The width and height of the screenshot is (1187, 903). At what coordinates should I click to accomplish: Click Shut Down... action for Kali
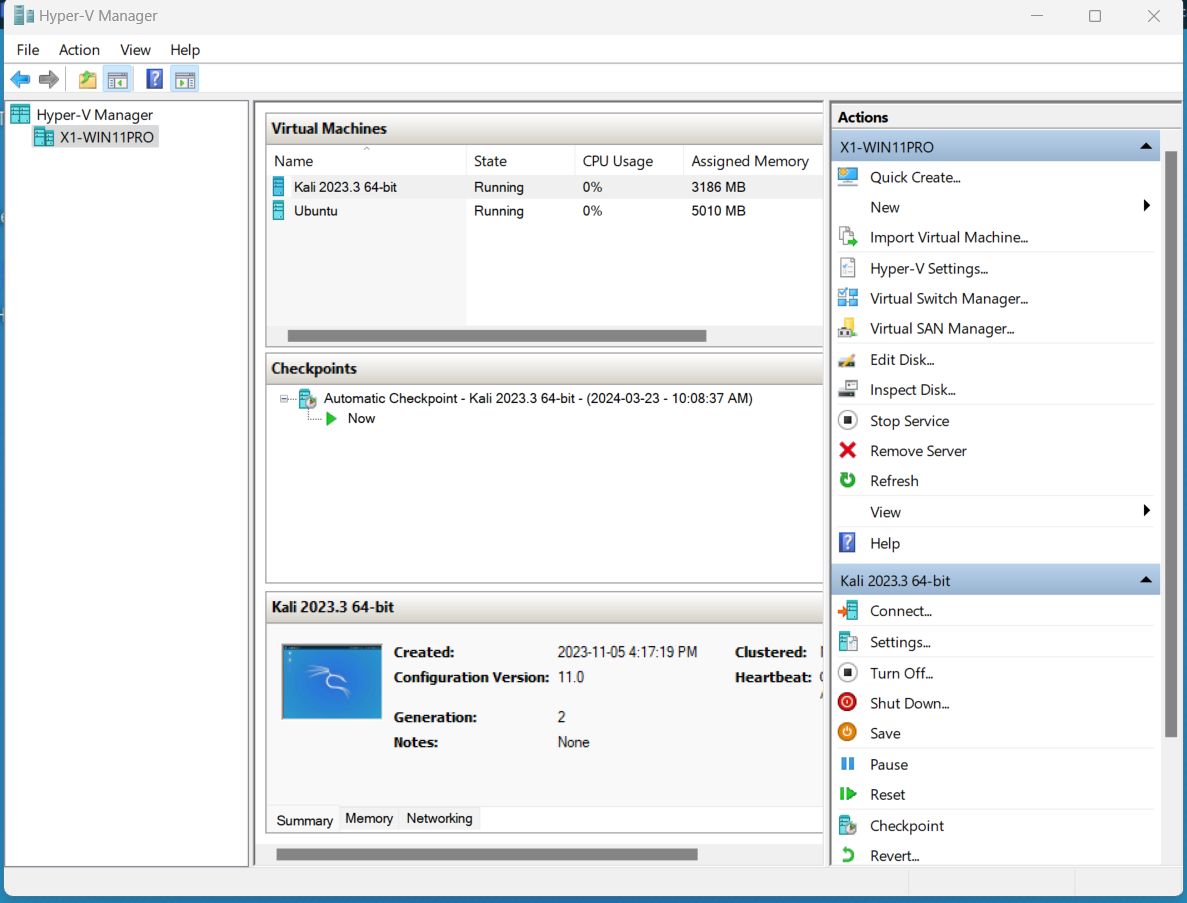909,703
